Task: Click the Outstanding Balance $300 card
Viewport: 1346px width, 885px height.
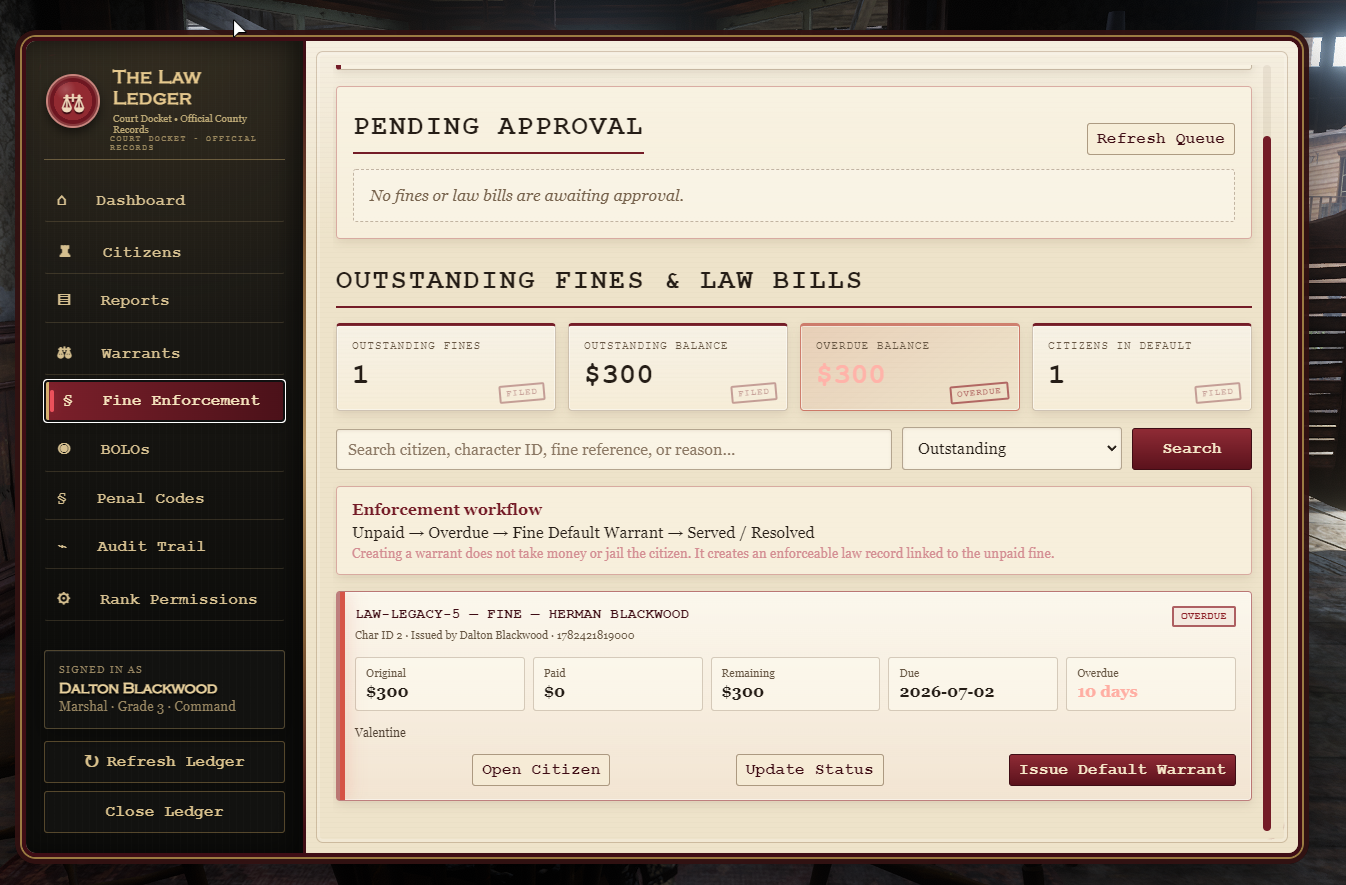Action: click(678, 367)
